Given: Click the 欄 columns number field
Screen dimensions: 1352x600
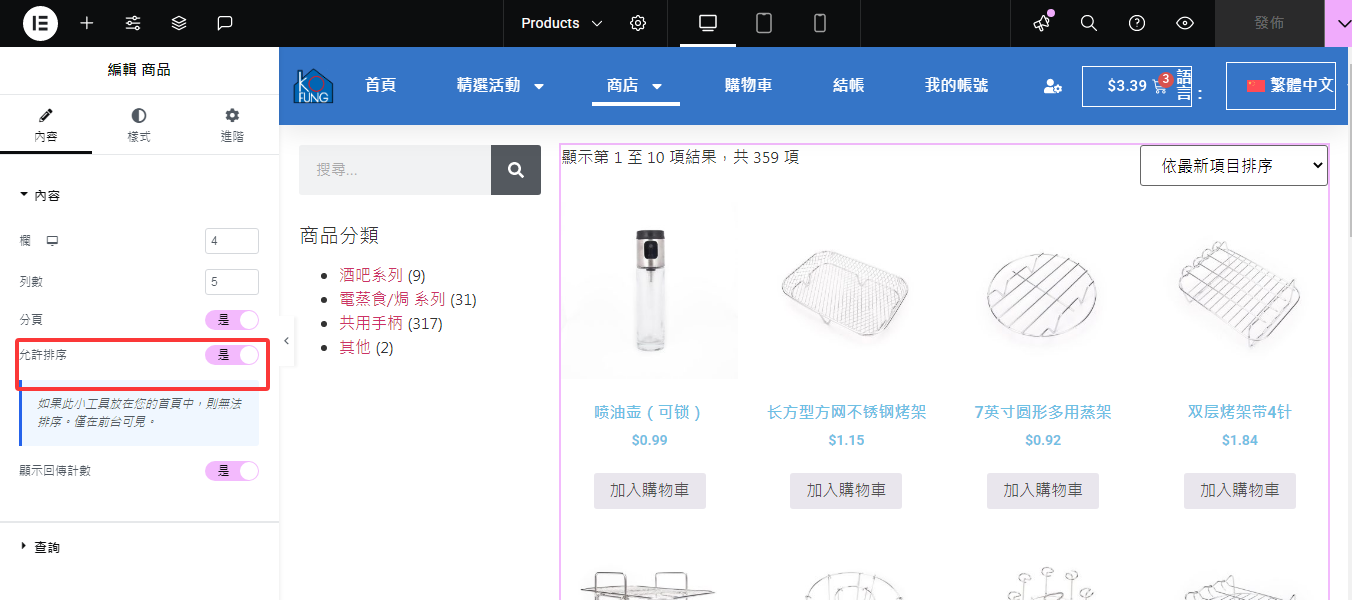Looking at the screenshot, I should click(x=232, y=241).
